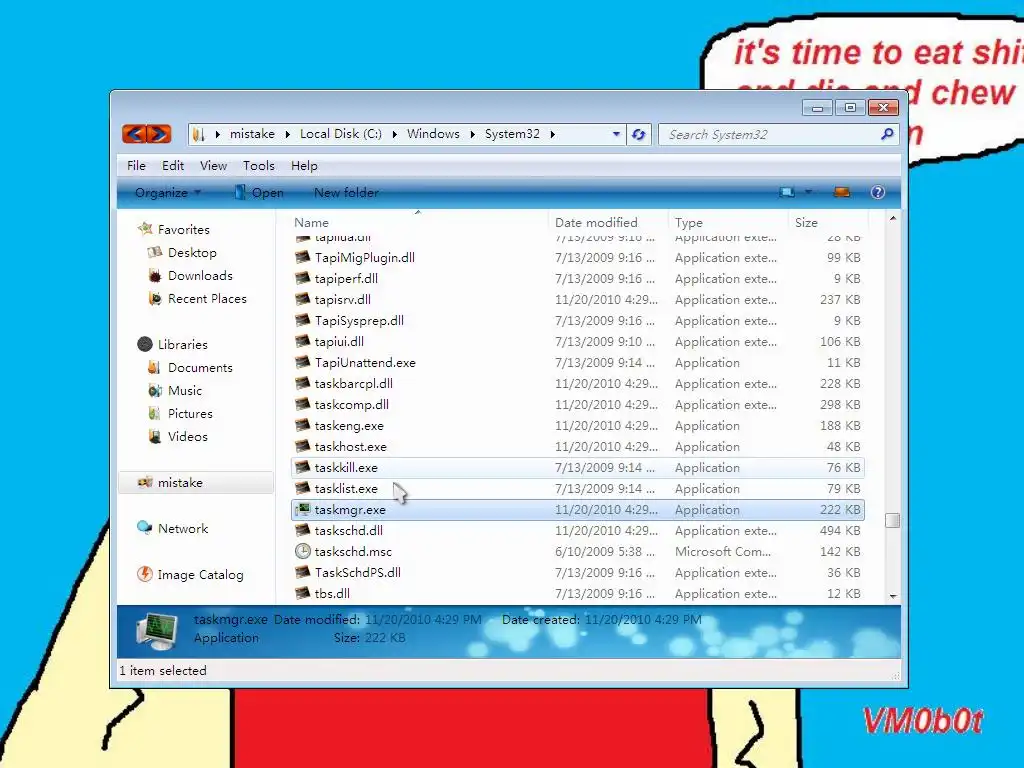1024x768 pixels.
Task: Toggle the preview pane icon
Action: [x=842, y=192]
